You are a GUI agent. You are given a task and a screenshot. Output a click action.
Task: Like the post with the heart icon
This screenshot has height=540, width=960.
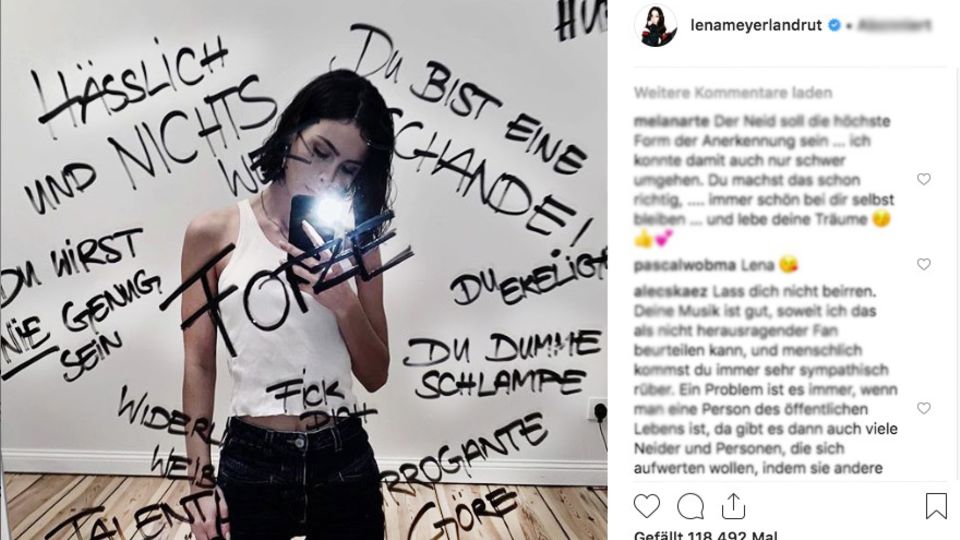pos(647,506)
